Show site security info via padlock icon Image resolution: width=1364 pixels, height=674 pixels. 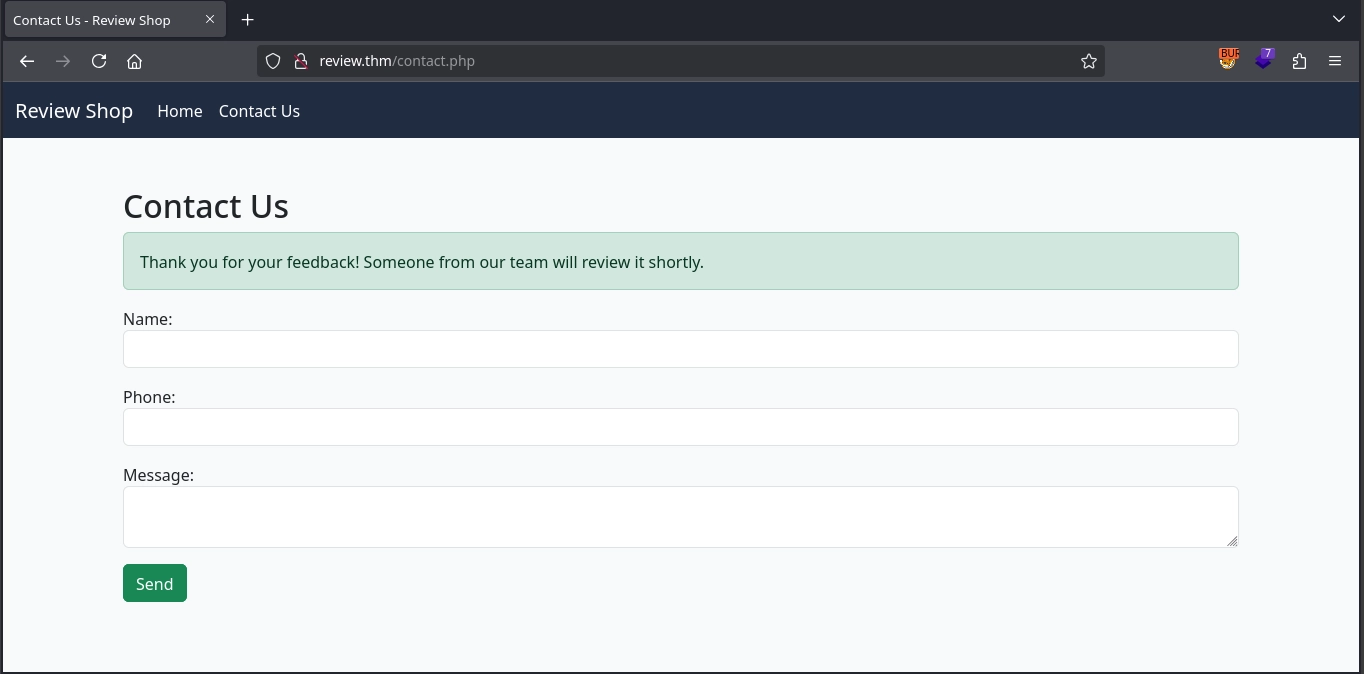[x=300, y=61]
